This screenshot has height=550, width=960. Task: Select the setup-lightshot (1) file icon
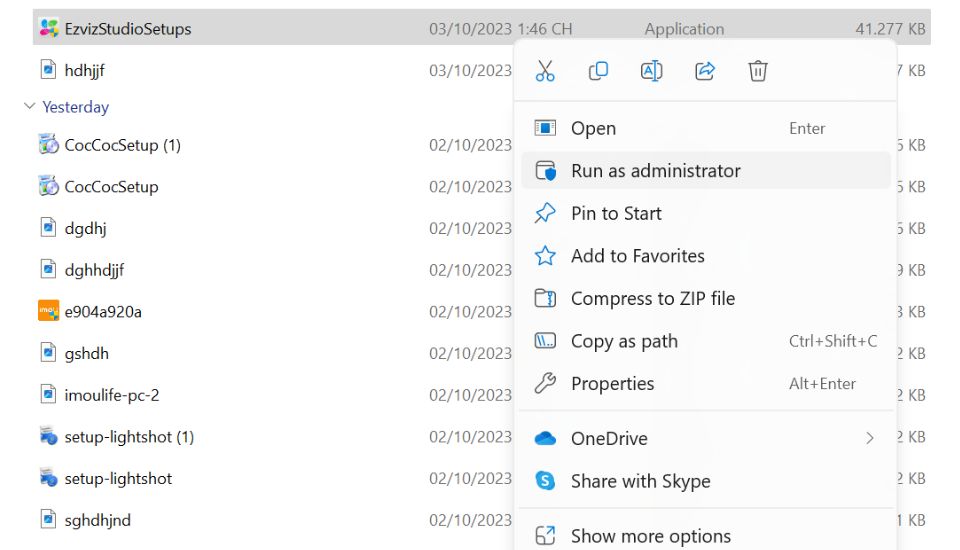pyautogui.click(x=48, y=436)
